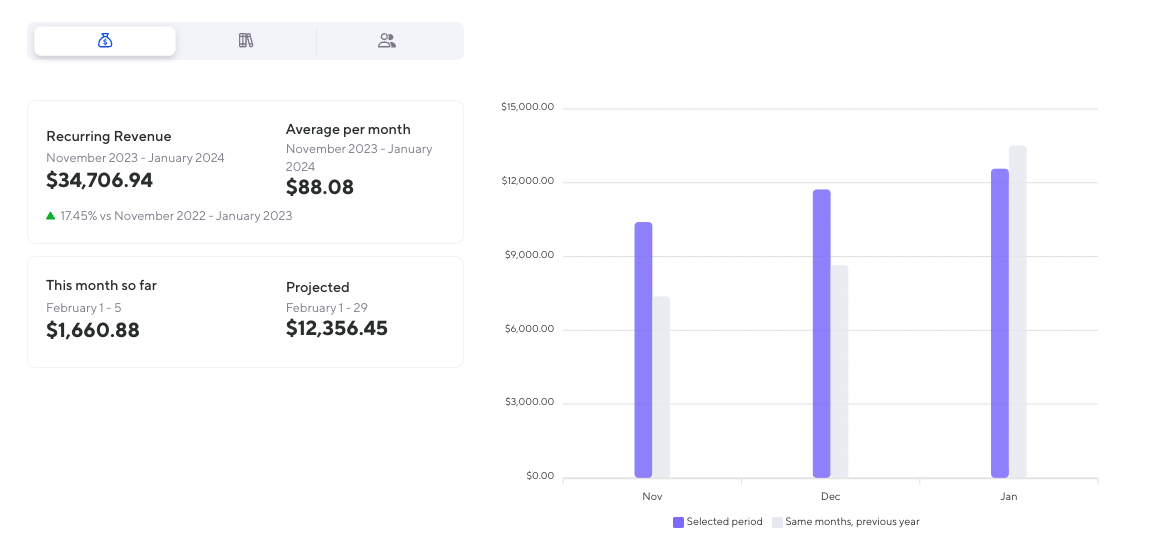This screenshot has height=545, width=1161.
Task: Click the gray January previous-year bar
Action: (1018, 311)
